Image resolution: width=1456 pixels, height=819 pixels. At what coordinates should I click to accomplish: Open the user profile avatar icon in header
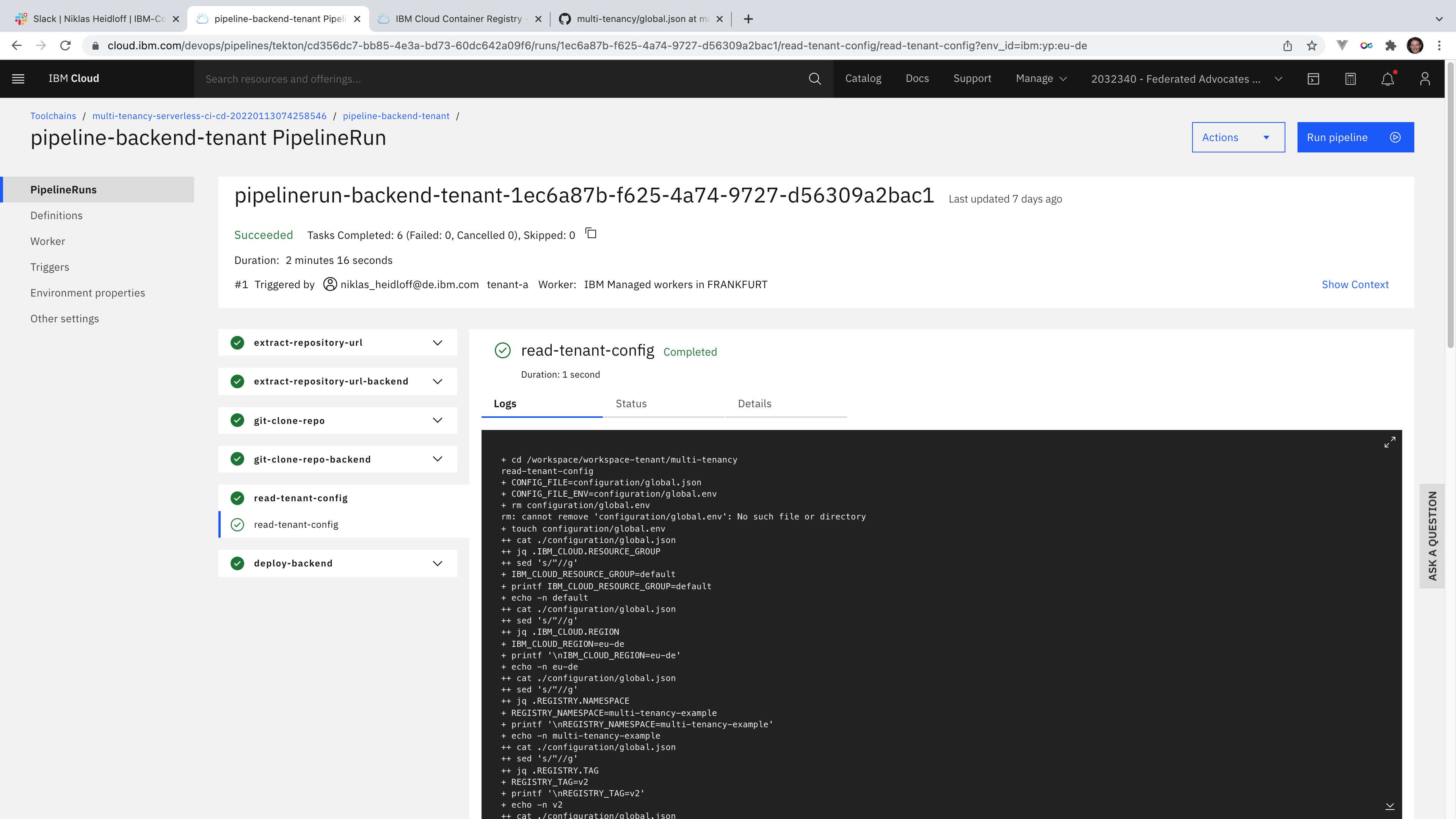pyautogui.click(x=1425, y=78)
